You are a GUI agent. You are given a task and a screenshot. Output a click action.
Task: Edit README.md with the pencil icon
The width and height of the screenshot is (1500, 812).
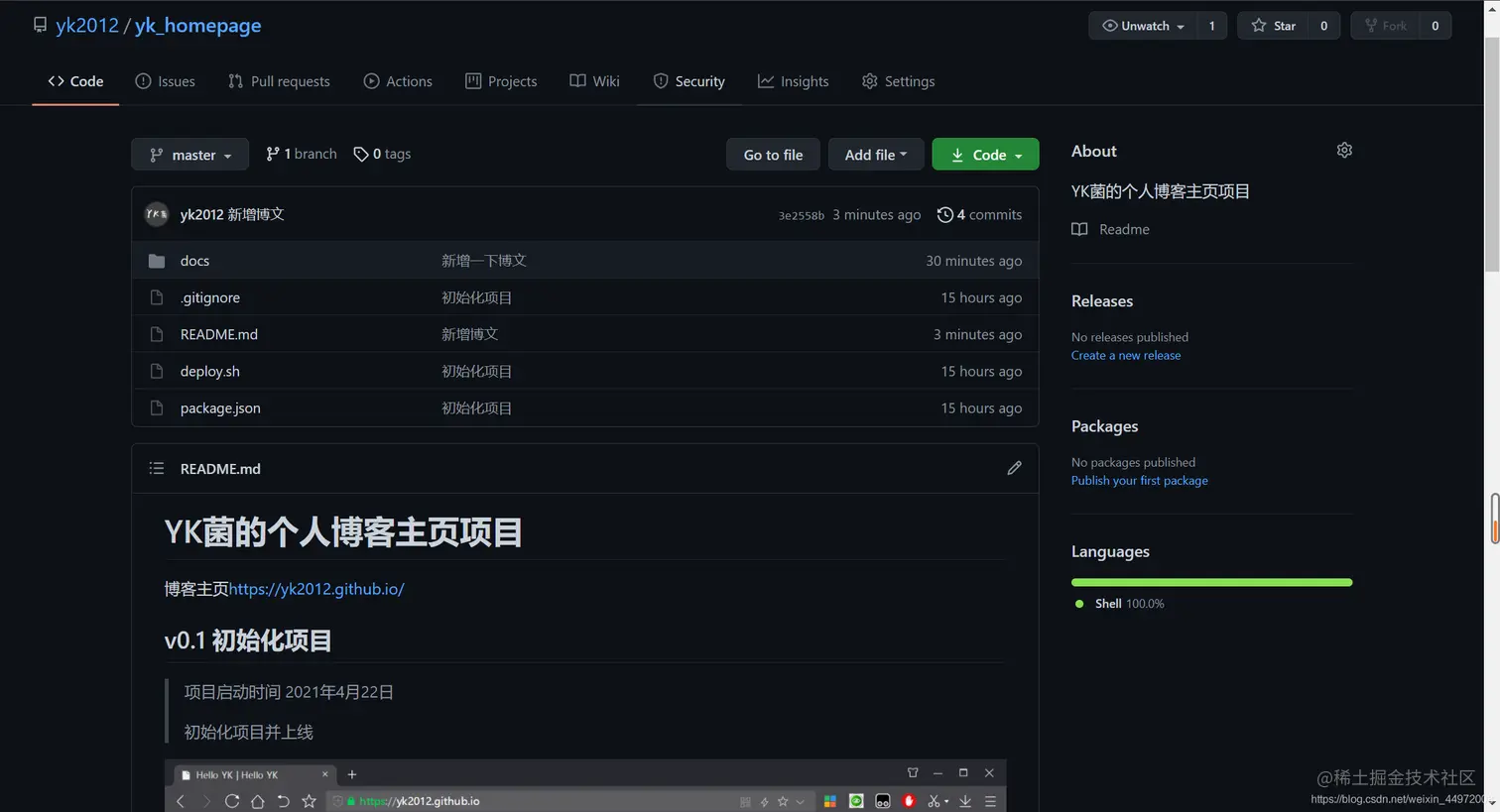click(x=1014, y=468)
